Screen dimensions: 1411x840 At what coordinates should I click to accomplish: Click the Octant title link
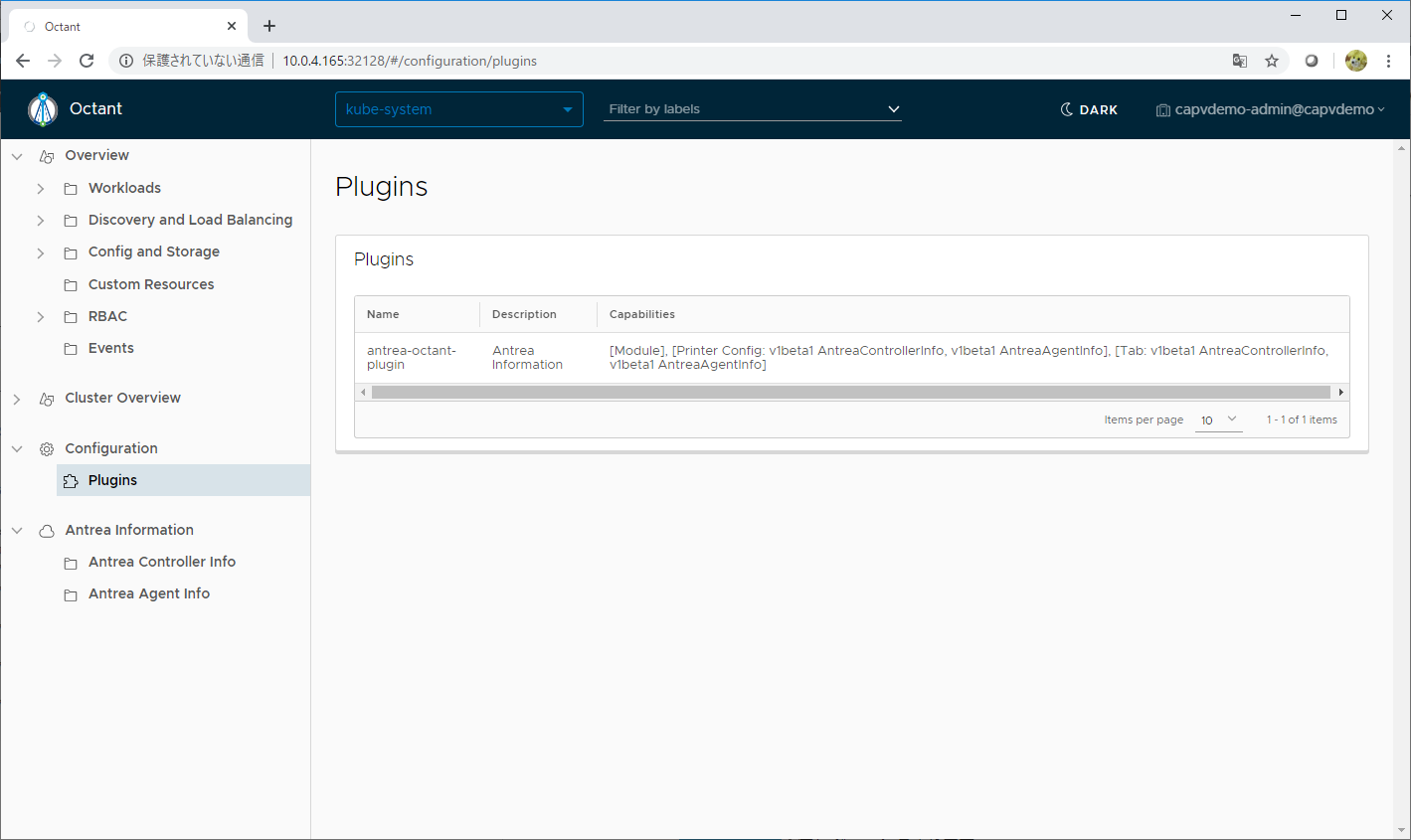tap(95, 109)
